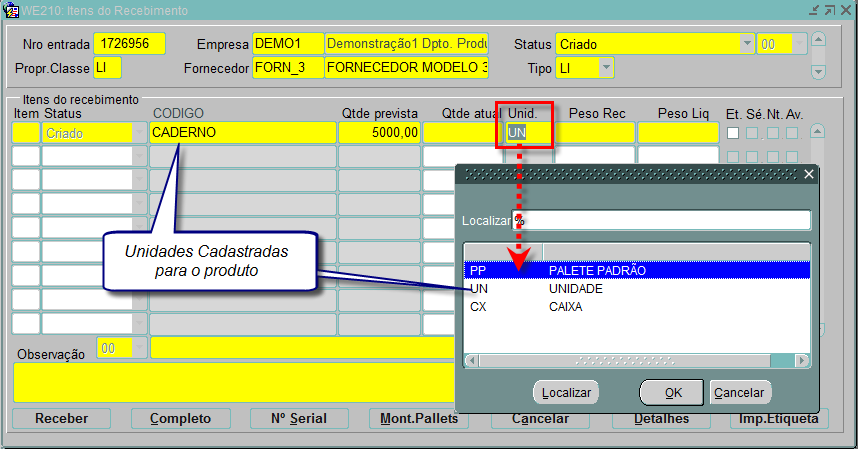This screenshot has height=449, width=858.
Task: Click Cancelar in the lookup dialog
Action: 739,393
